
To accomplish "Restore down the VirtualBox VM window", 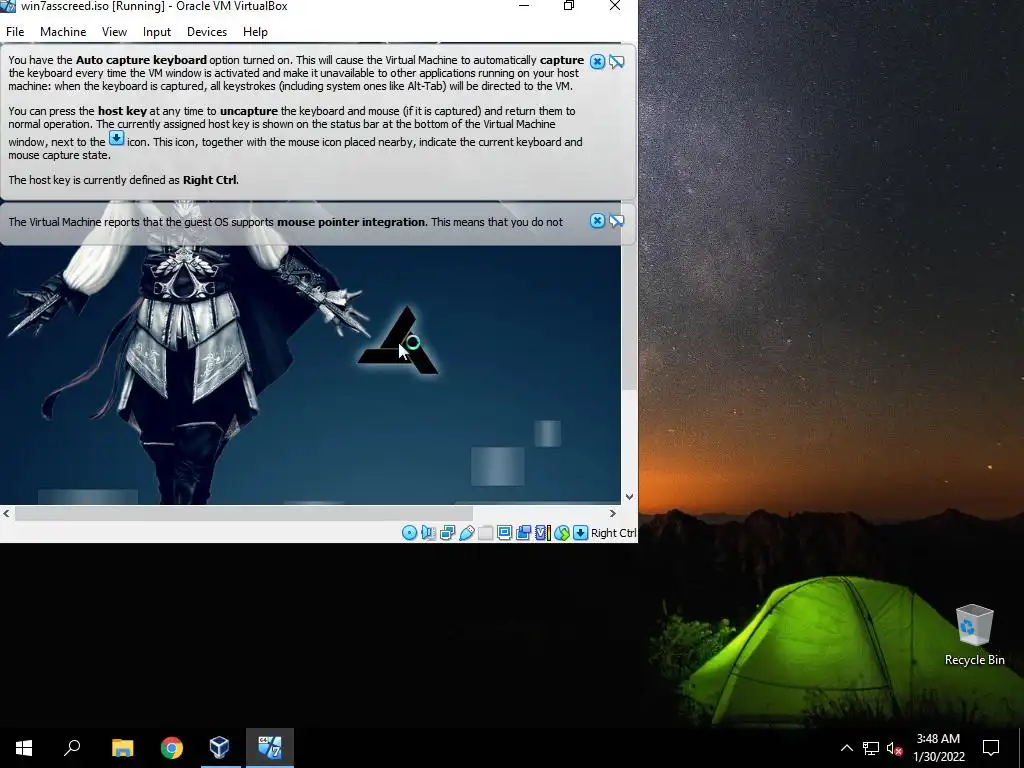I will [569, 6].
